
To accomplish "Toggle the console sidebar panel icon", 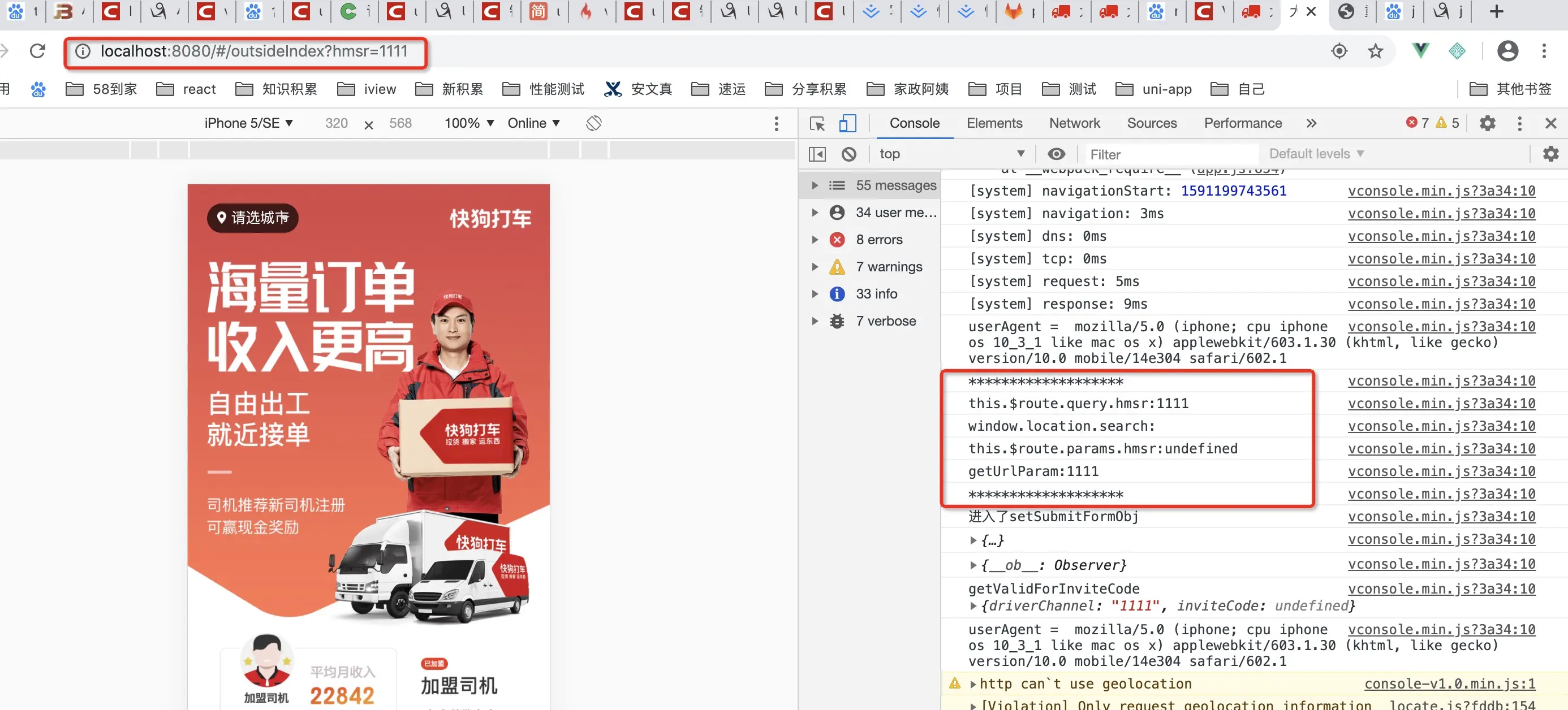I will [x=817, y=154].
